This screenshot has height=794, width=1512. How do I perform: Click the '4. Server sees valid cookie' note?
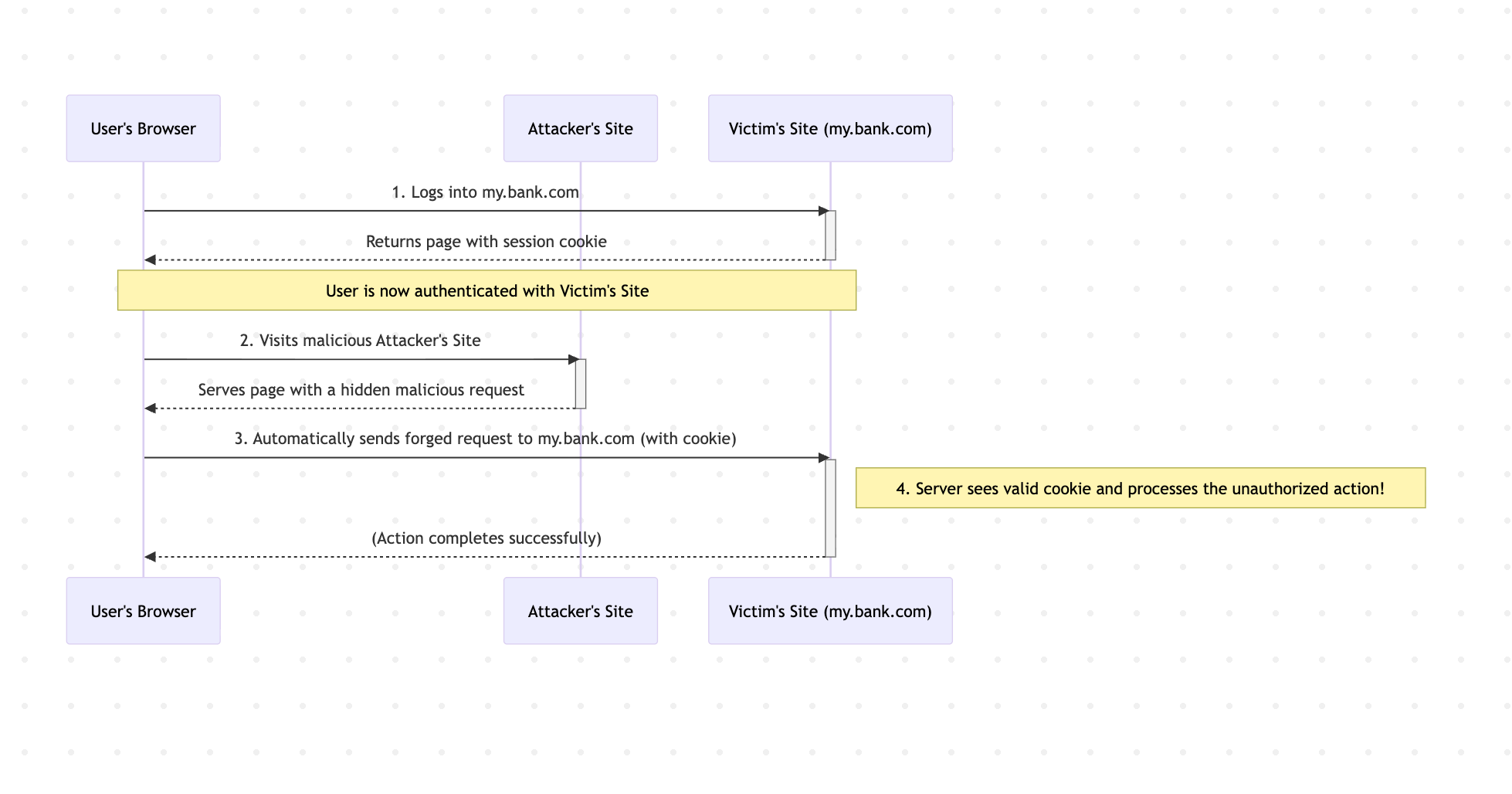click(1140, 488)
